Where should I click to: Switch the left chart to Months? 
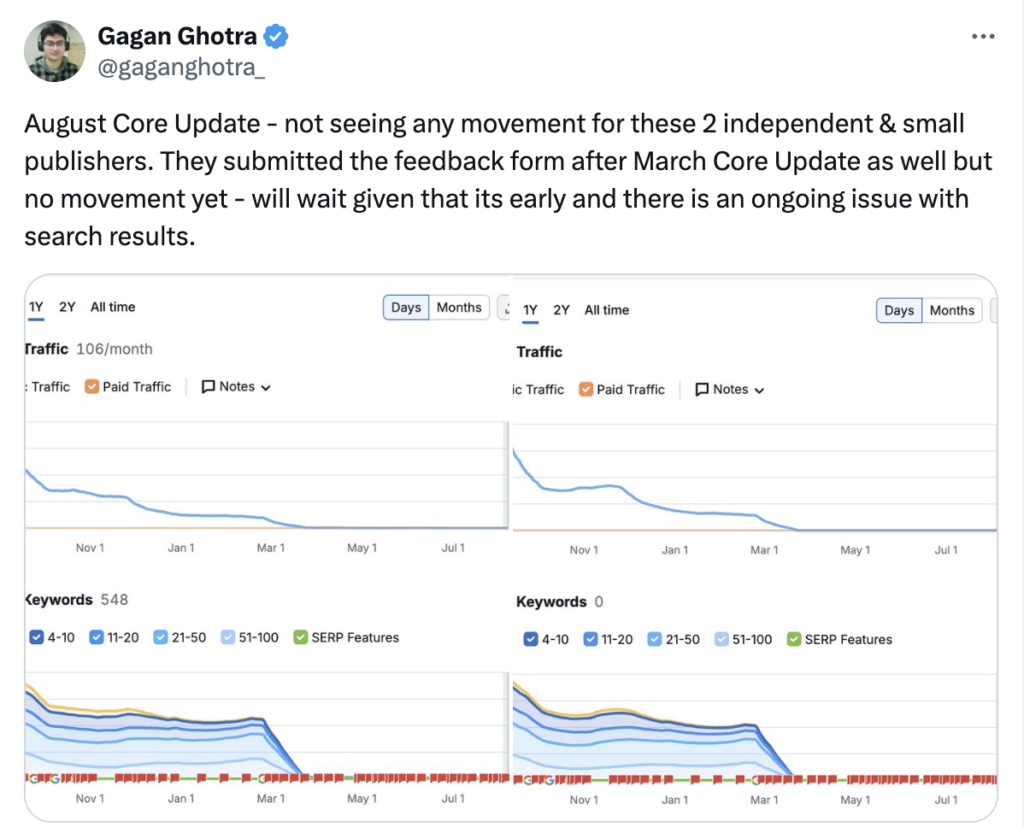[x=459, y=307]
